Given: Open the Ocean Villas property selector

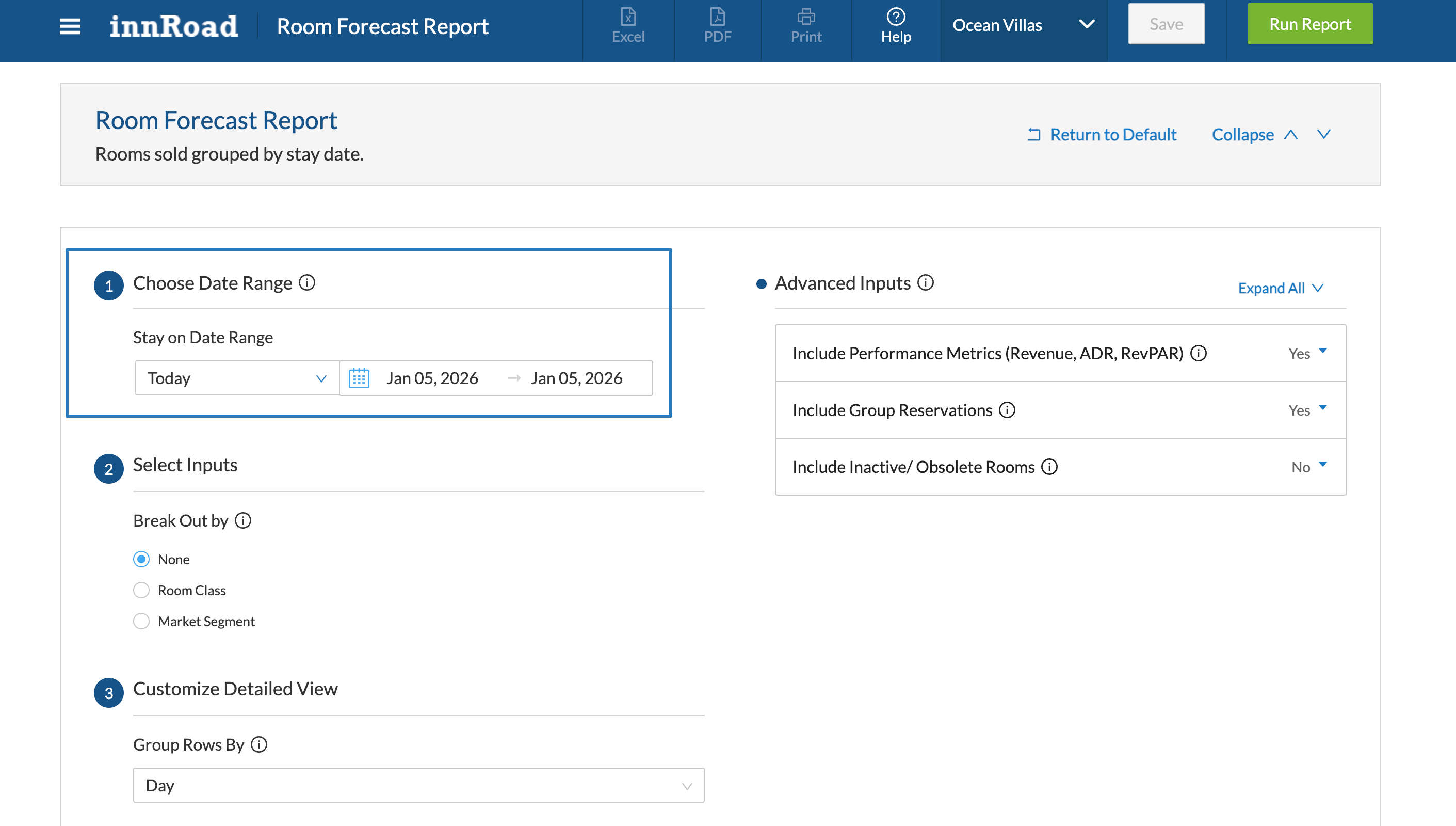Looking at the screenshot, I should pyautogui.click(x=1024, y=25).
